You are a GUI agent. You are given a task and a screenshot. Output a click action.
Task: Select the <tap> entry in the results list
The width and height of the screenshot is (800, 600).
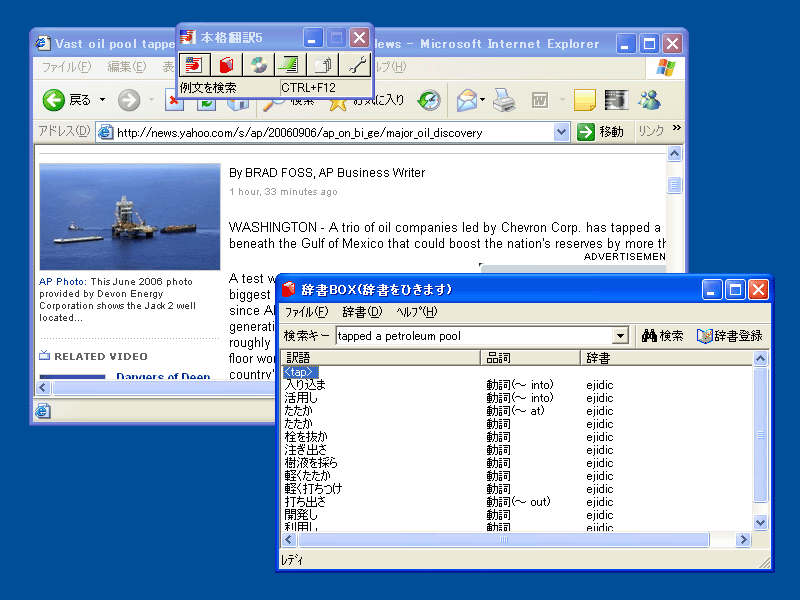300,372
